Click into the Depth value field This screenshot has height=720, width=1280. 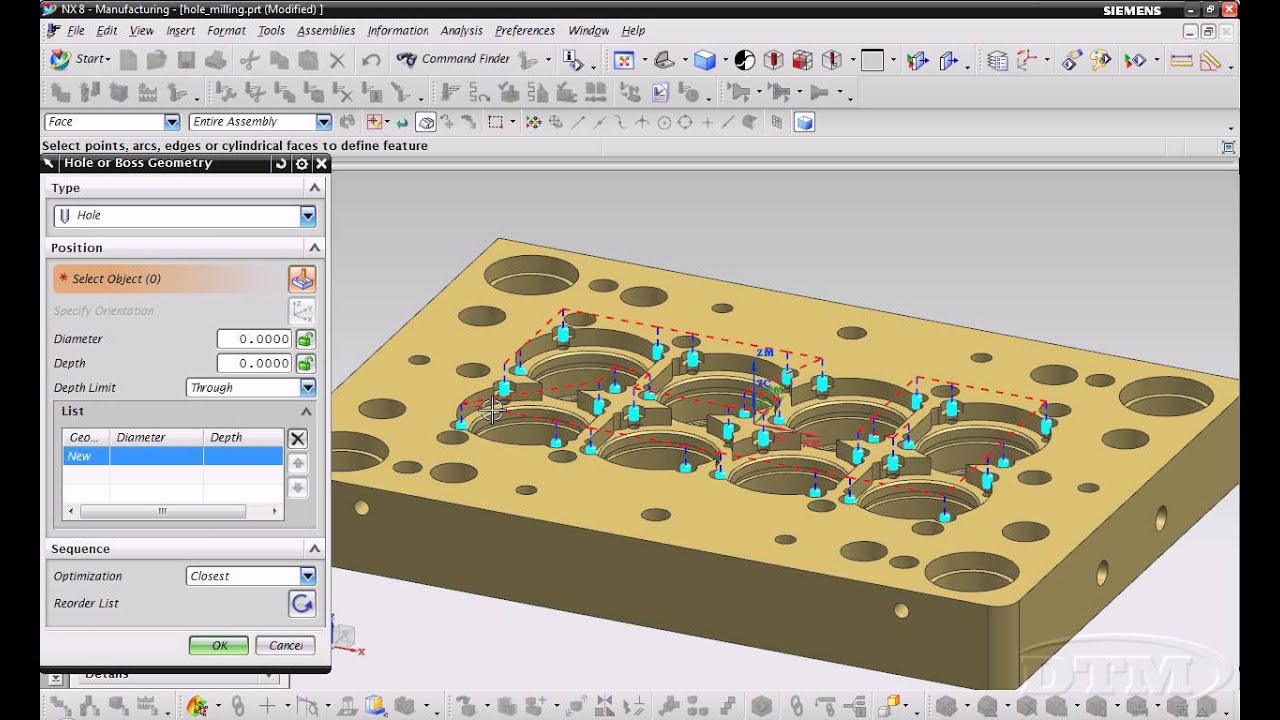254,363
